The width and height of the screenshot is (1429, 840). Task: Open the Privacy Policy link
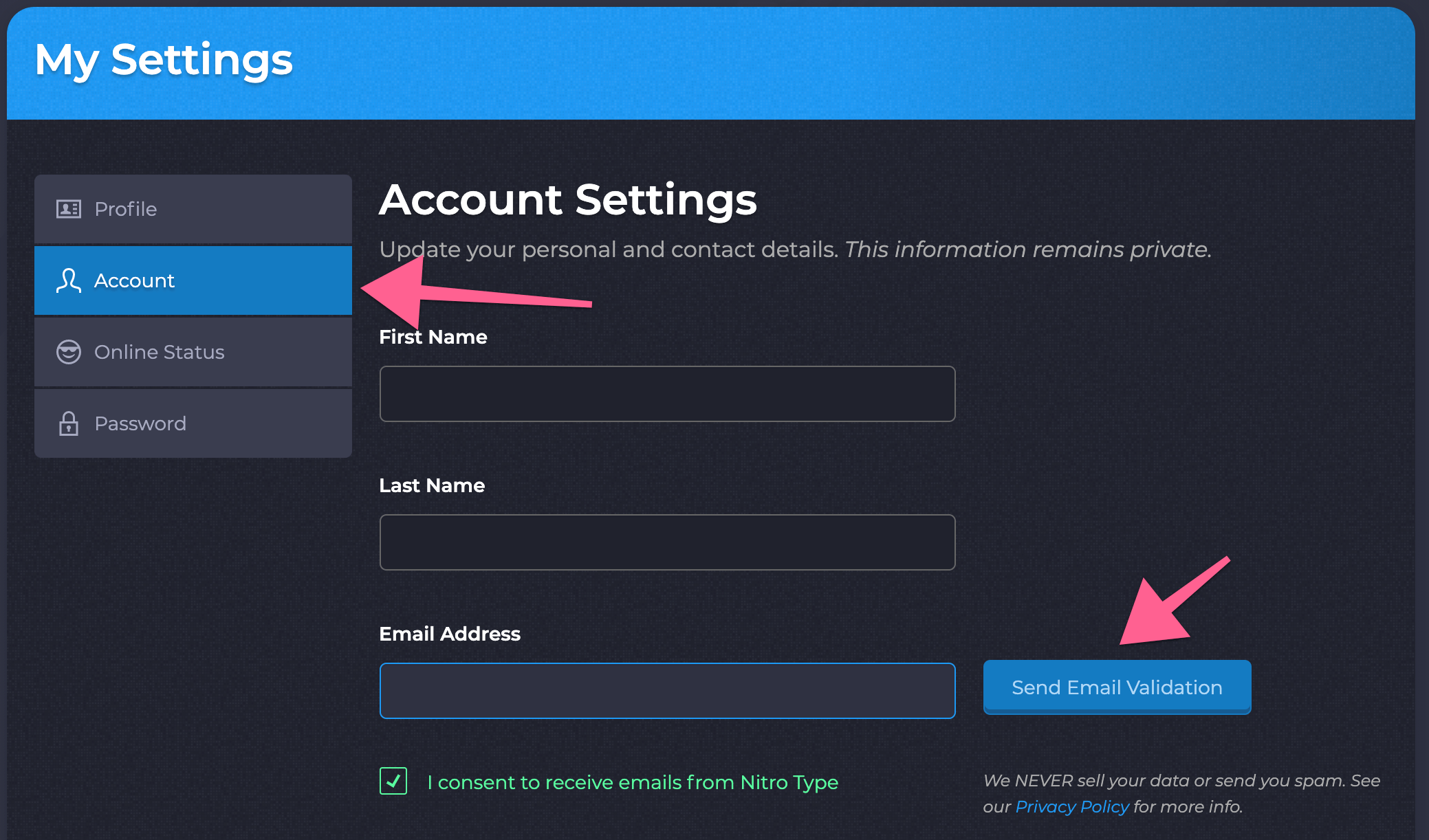click(x=1071, y=806)
